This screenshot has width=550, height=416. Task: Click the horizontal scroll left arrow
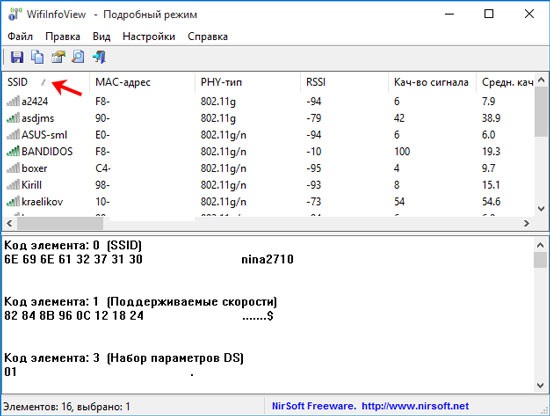tap(9, 223)
